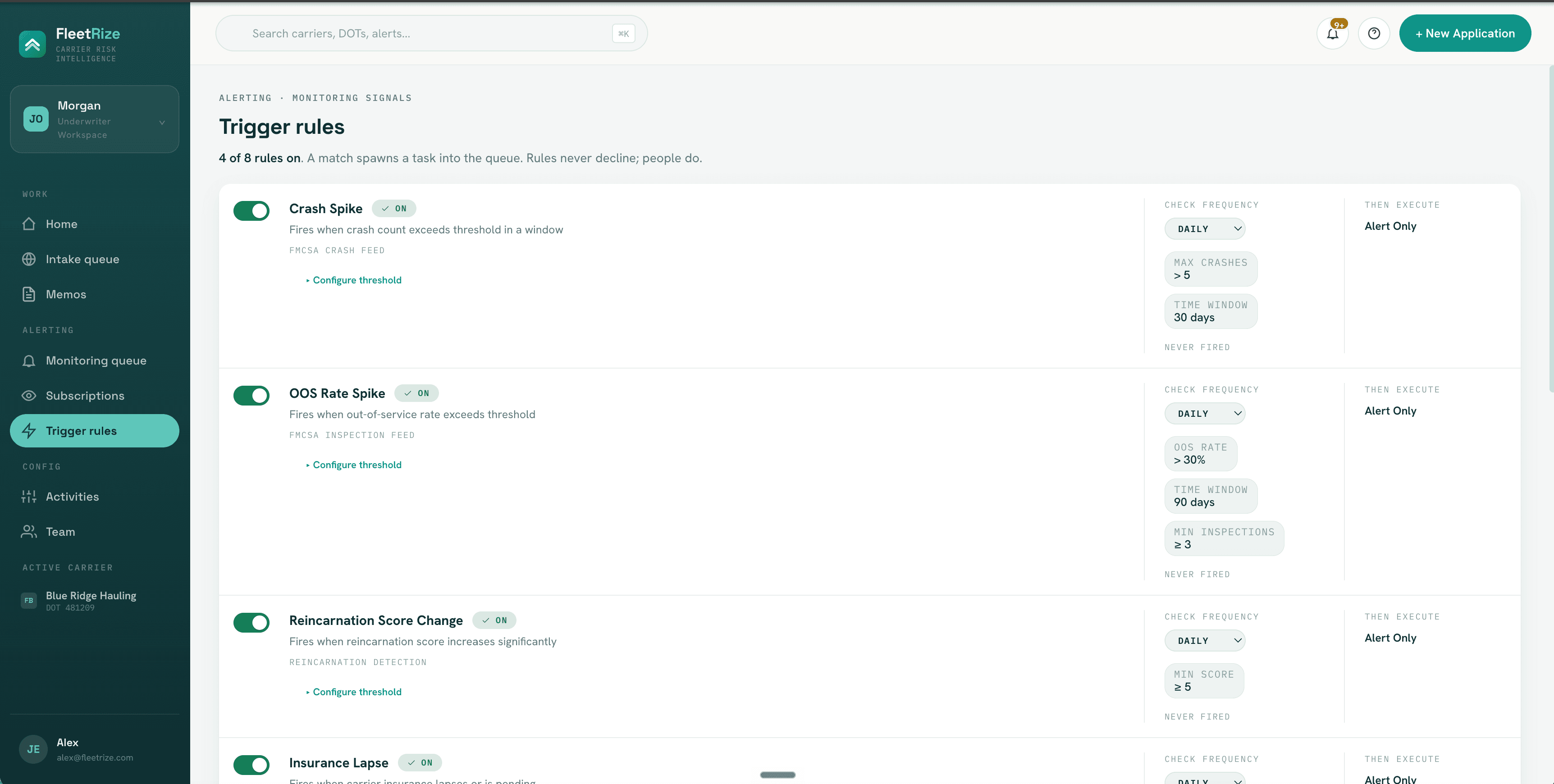Screen dimensions: 1554x784
Task: Open the help question-mark icon
Action: click(x=1374, y=34)
